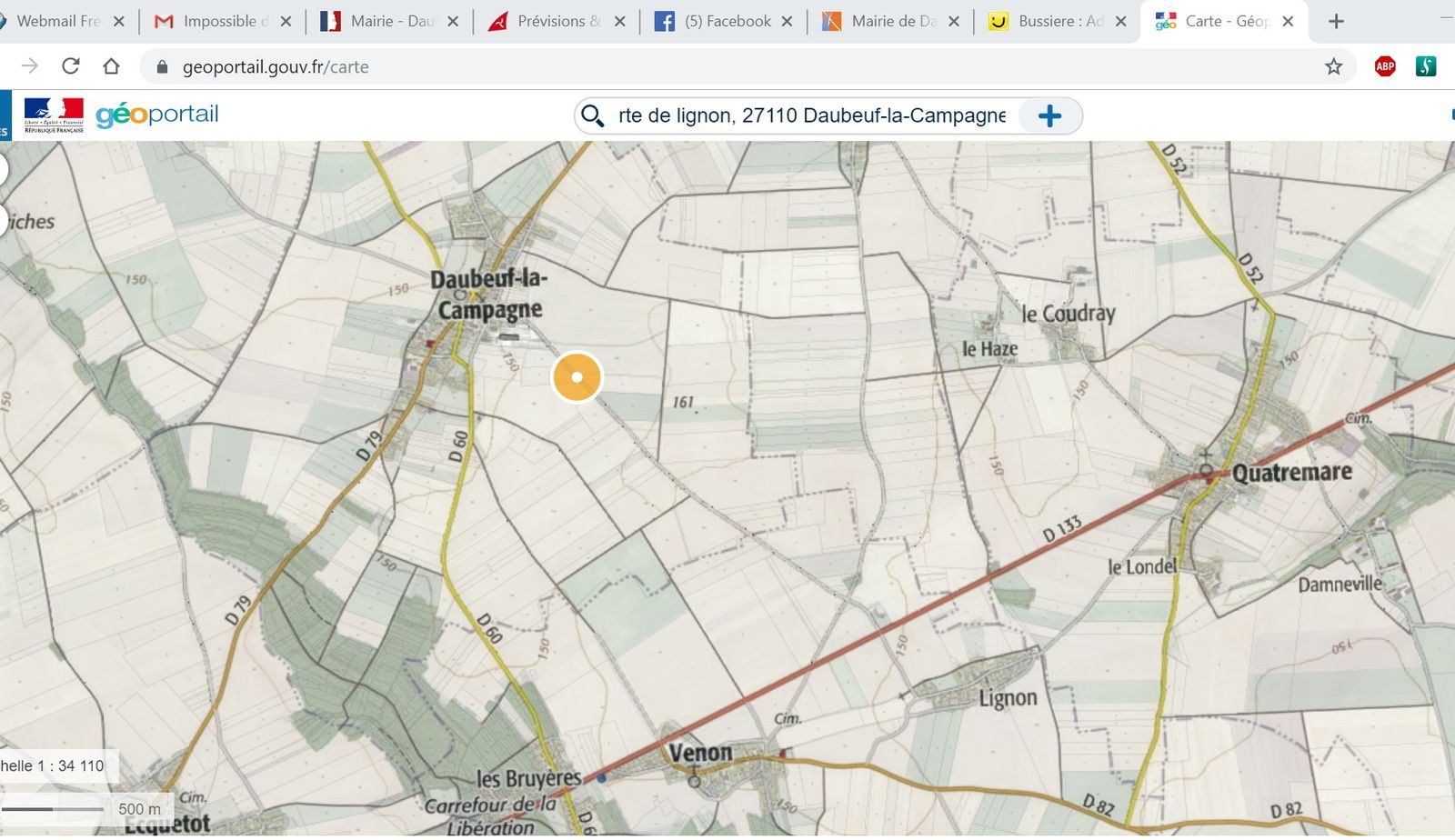Open the green S extension icon

(x=1425, y=66)
